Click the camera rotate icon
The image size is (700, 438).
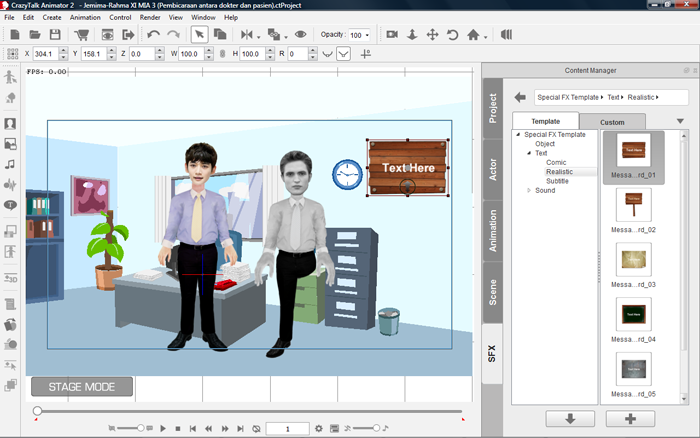[452, 35]
